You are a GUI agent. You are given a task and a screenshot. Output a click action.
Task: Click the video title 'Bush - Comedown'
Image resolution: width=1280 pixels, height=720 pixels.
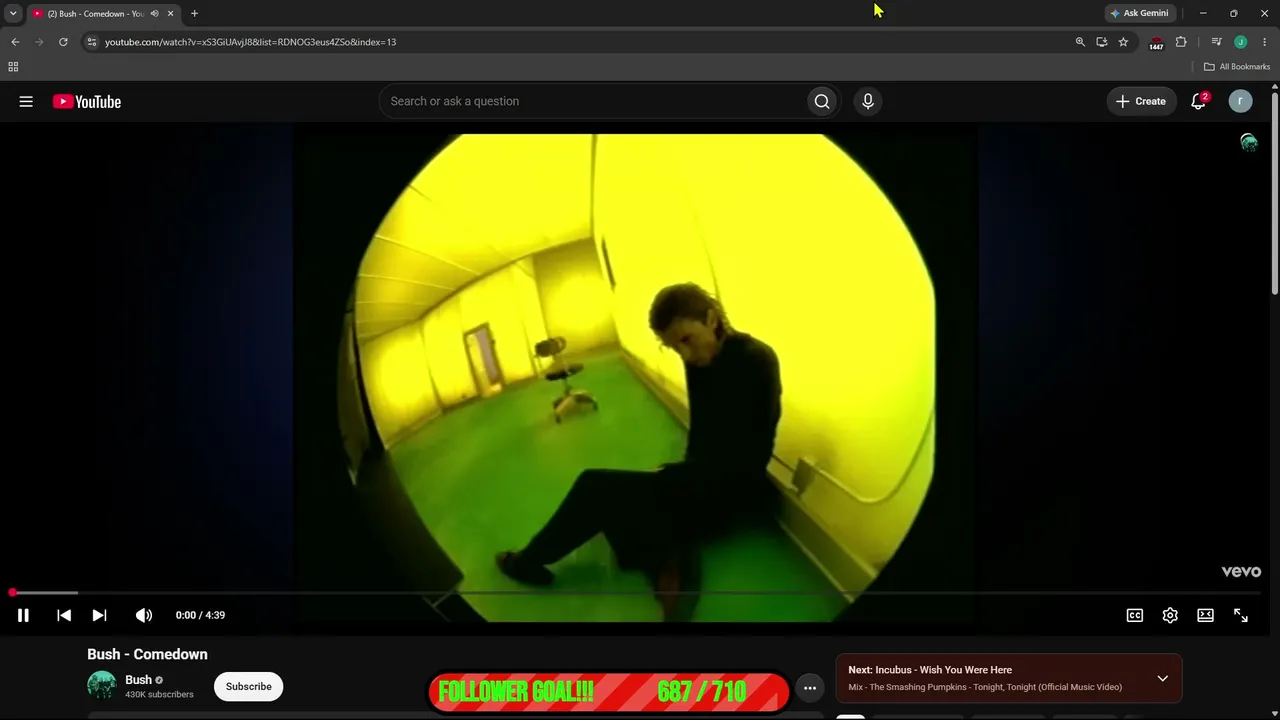click(147, 654)
